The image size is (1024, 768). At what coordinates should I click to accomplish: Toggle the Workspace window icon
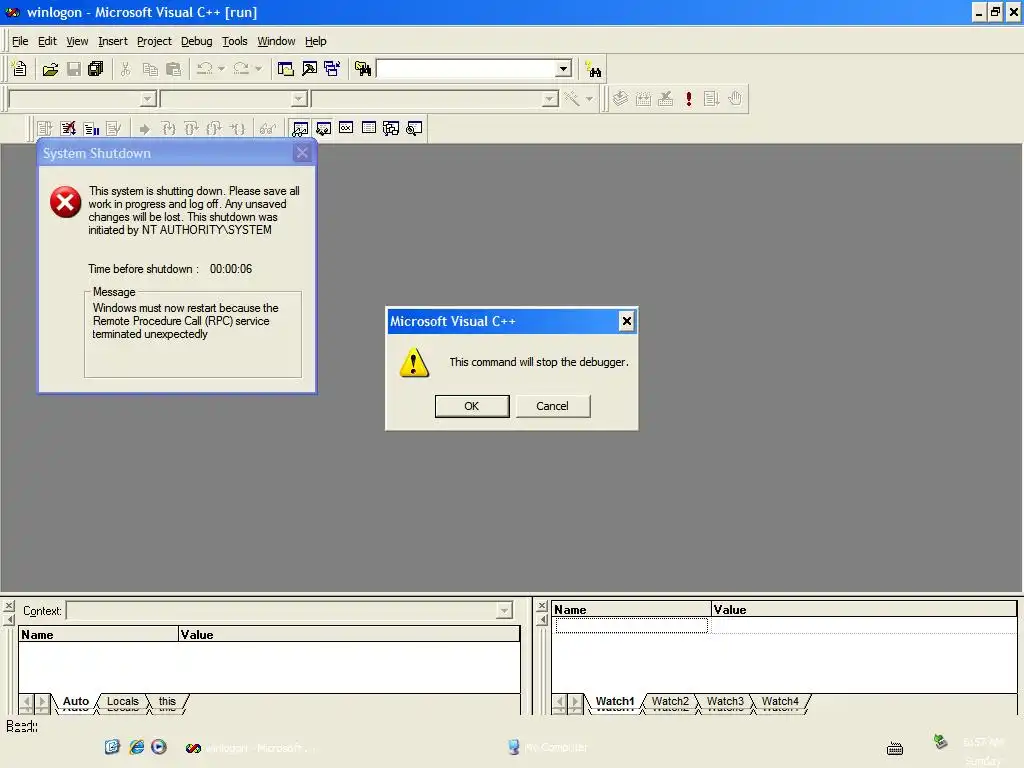pos(285,69)
